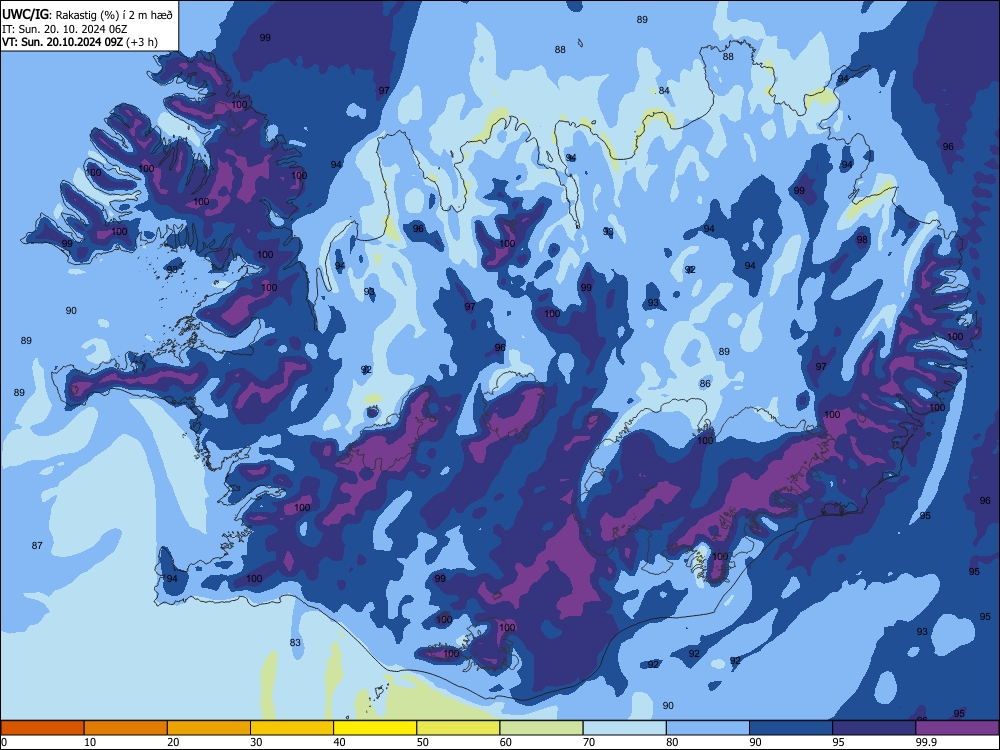This screenshot has width=1000, height=750.
Task: Click the '60' tick label on the legend
Action: pos(506,742)
